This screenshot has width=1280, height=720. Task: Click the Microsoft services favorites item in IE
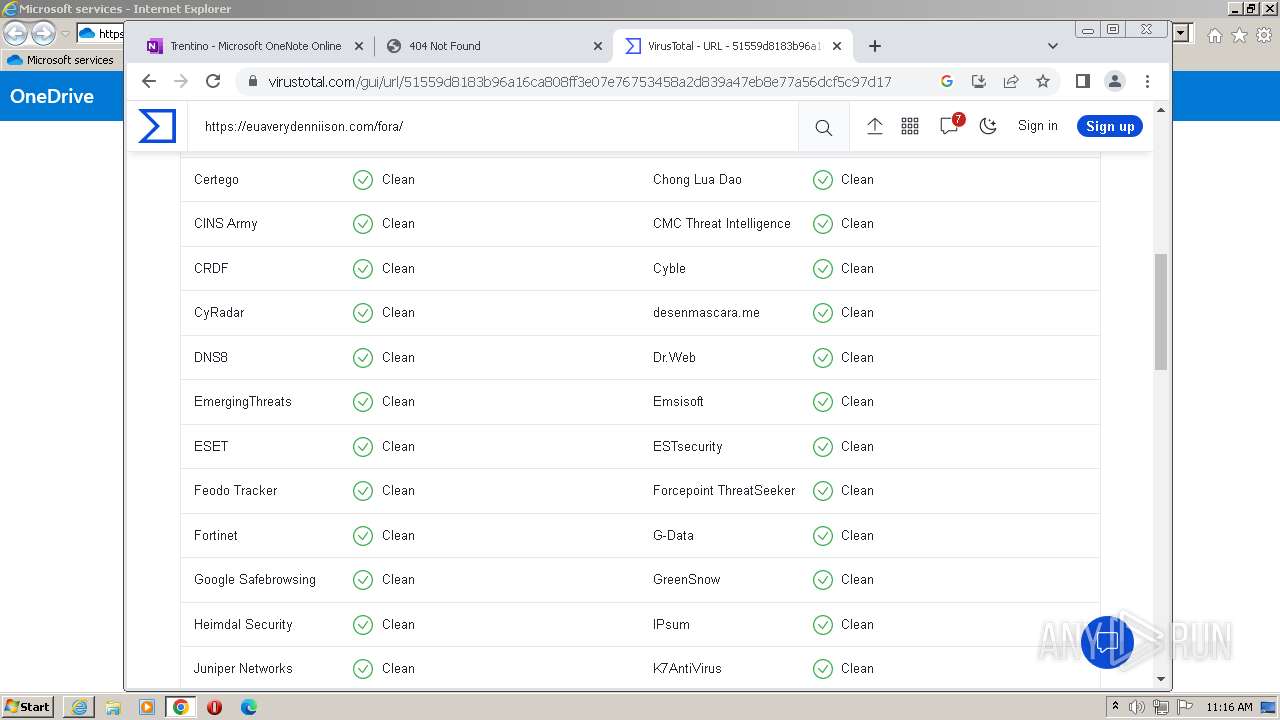pyautogui.click(x=60, y=60)
